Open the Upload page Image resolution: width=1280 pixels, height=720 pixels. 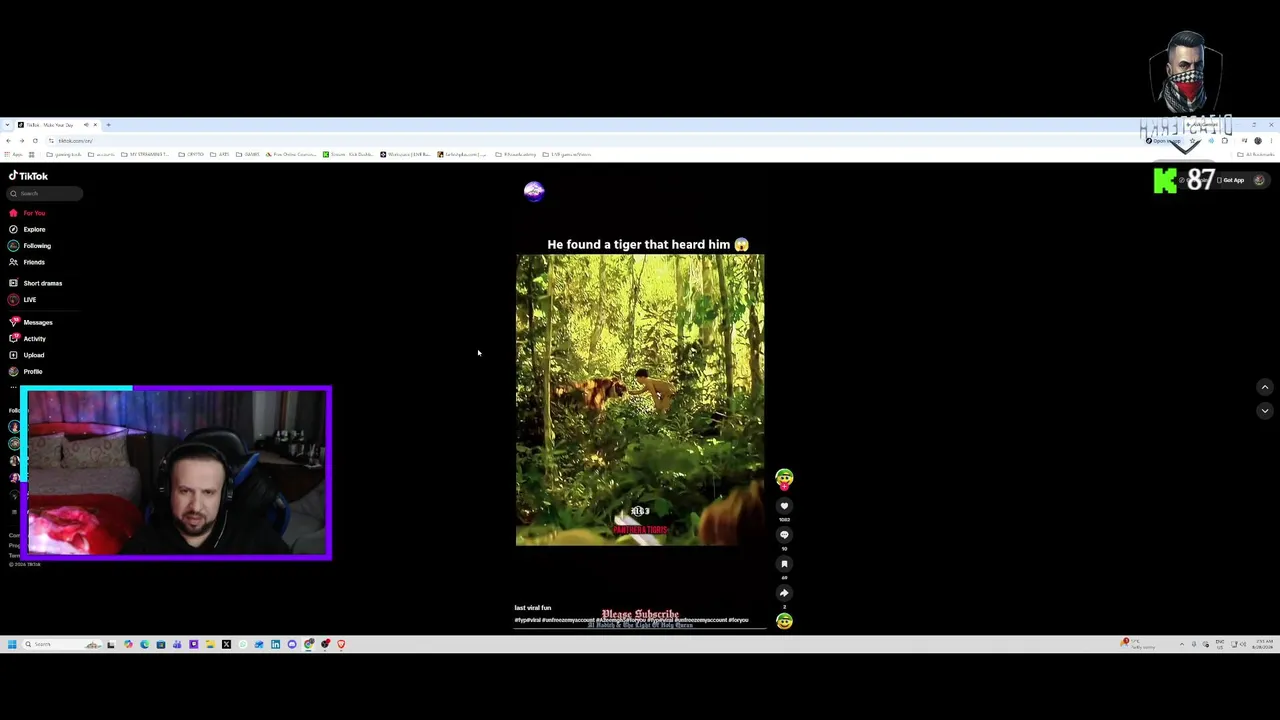pyautogui.click(x=28, y=355)
